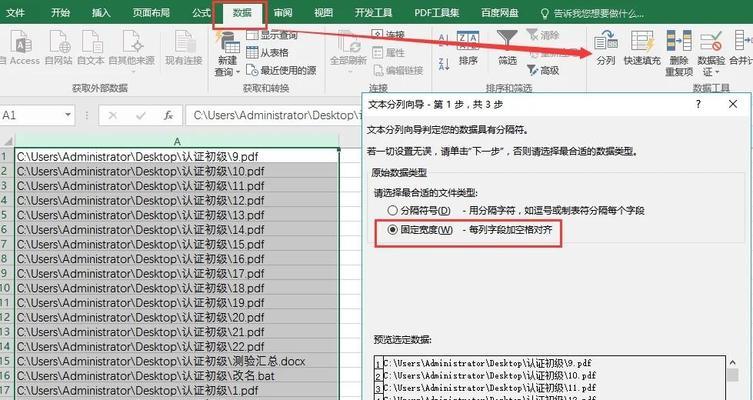Click the formula bar text field
The width and height of the screenshot is (753, 400).
point(273,115)
